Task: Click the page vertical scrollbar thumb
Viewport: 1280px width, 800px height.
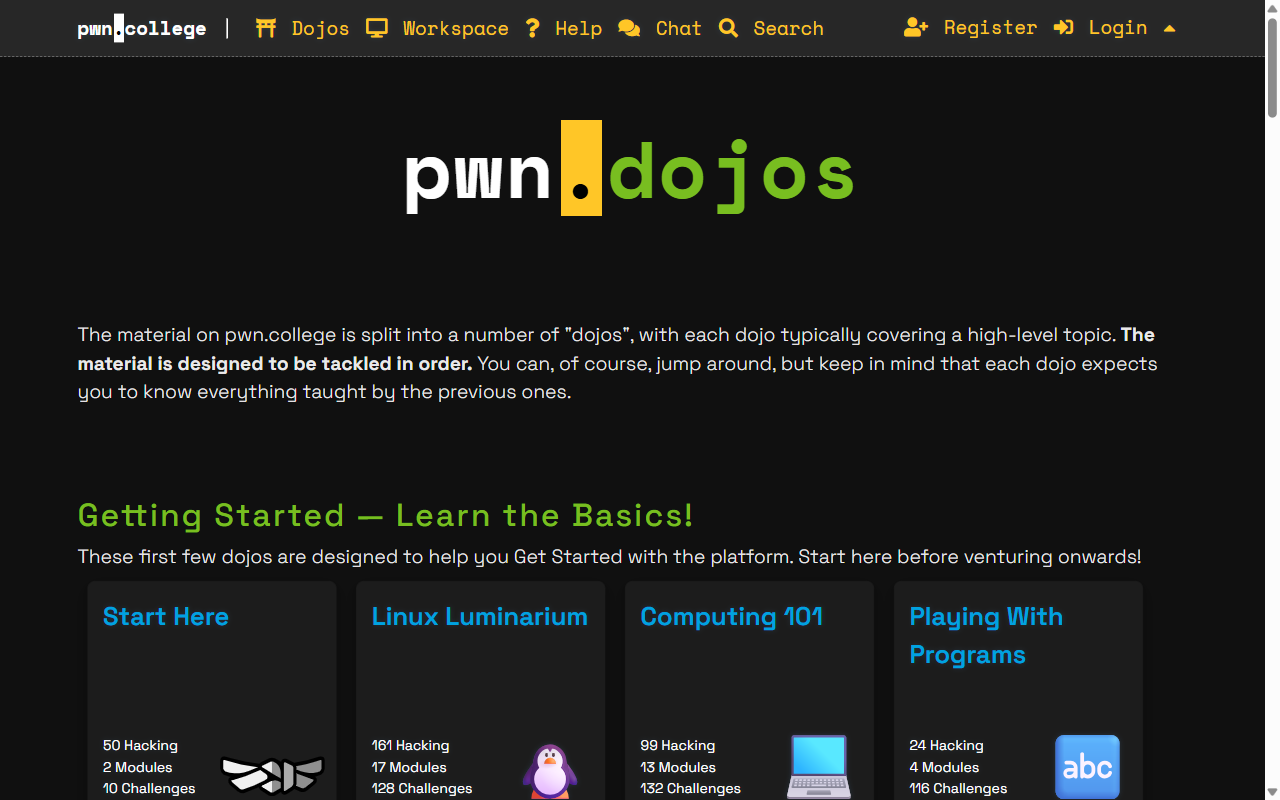Action: click(x=1272, y=66)
